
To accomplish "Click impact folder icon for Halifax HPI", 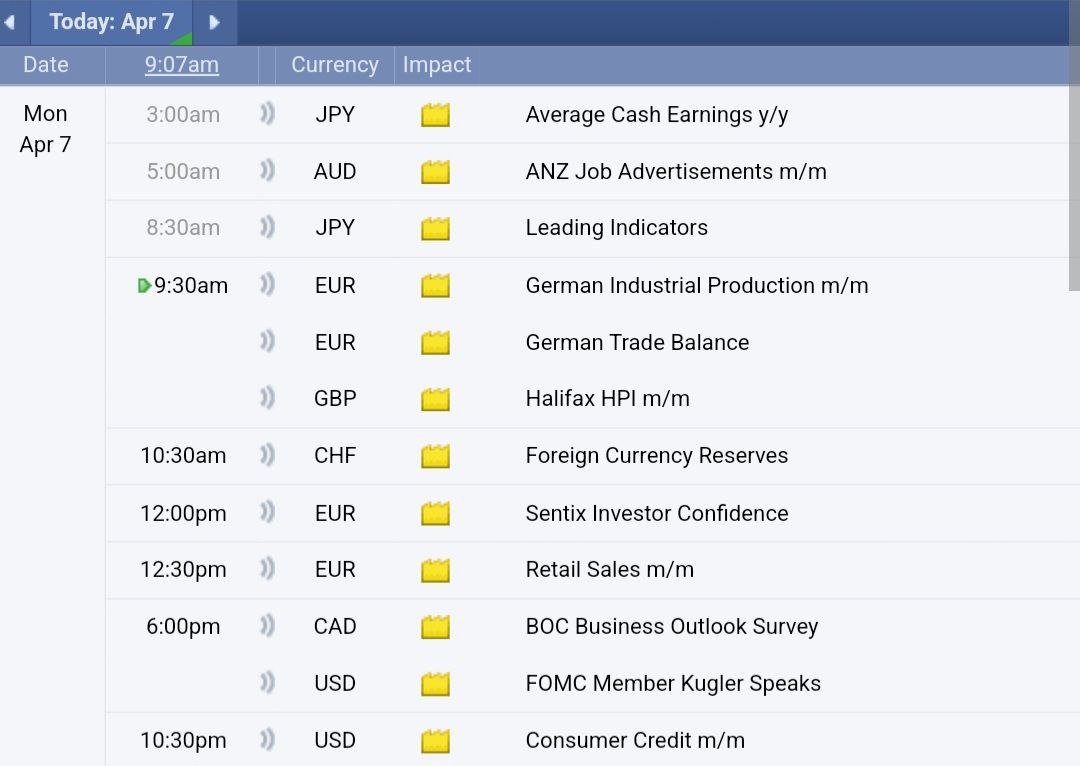I will pos(435,400).
